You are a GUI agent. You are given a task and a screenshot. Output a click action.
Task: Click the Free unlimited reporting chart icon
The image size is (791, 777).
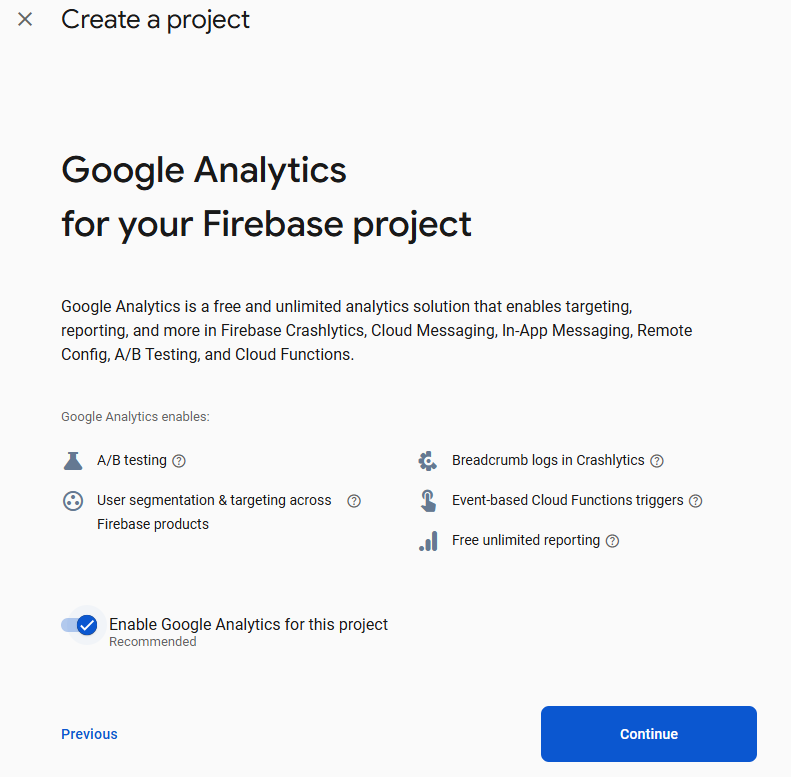pyautogui.click(x=428, y=541)
